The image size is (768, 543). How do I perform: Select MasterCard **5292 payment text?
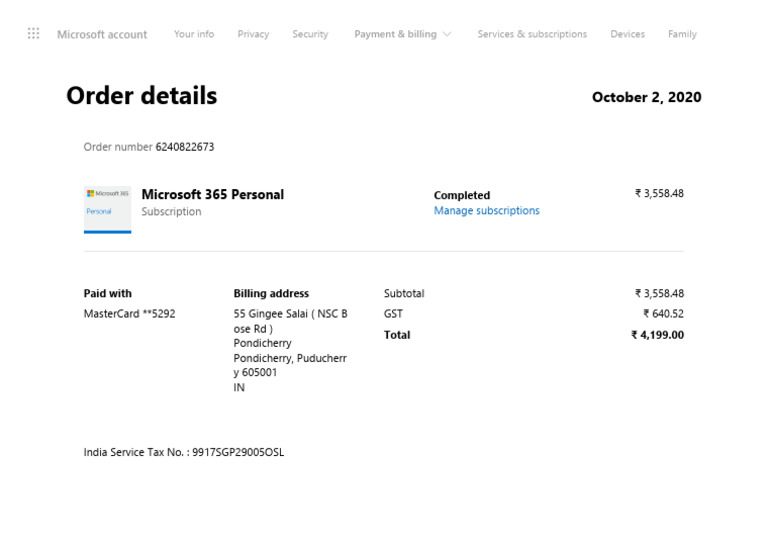point(129,313)
